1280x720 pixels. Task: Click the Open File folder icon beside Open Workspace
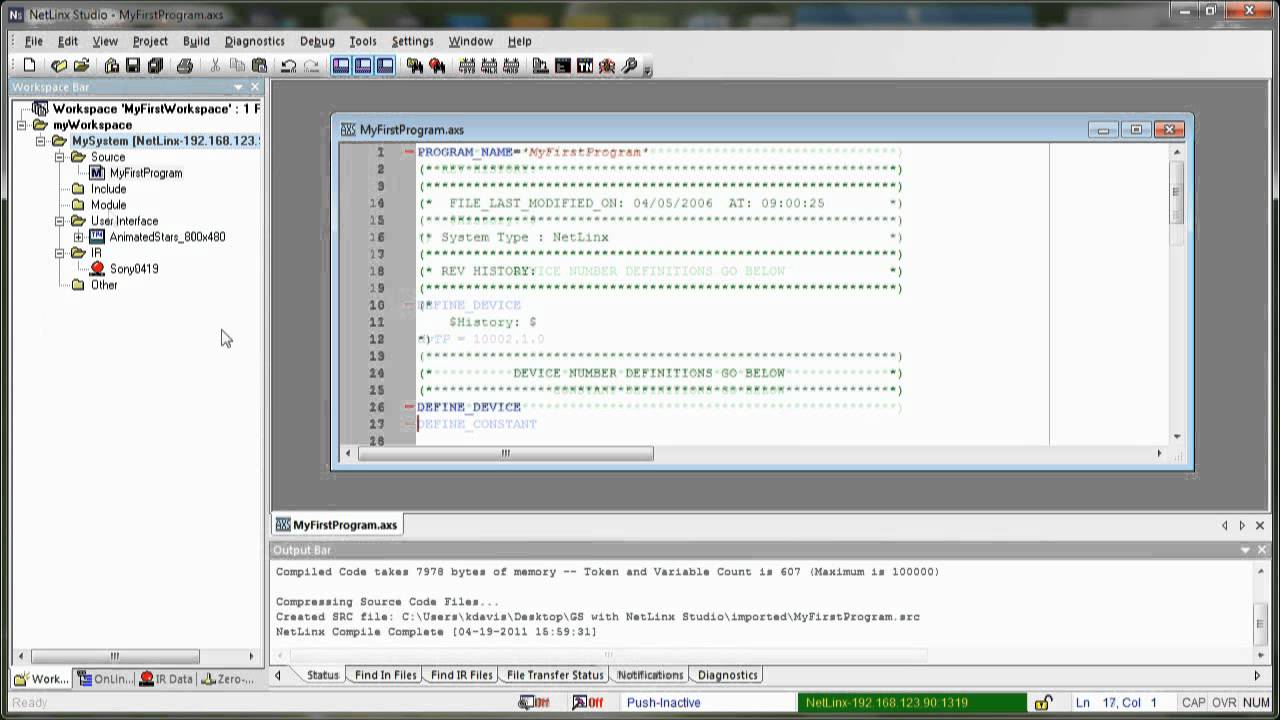pyautogui.click(x=82, y=66)
